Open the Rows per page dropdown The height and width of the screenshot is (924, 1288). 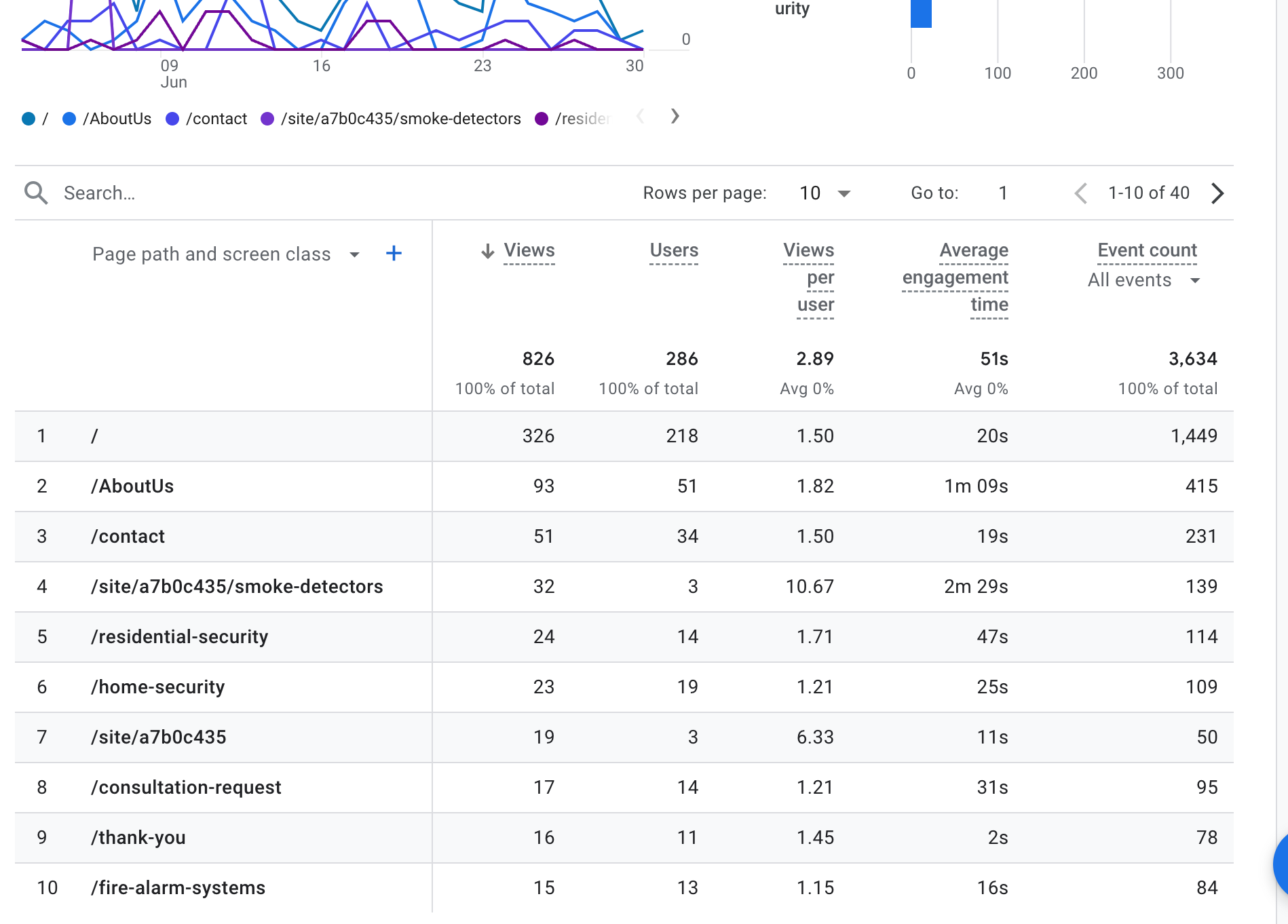(x=825, y=193)
